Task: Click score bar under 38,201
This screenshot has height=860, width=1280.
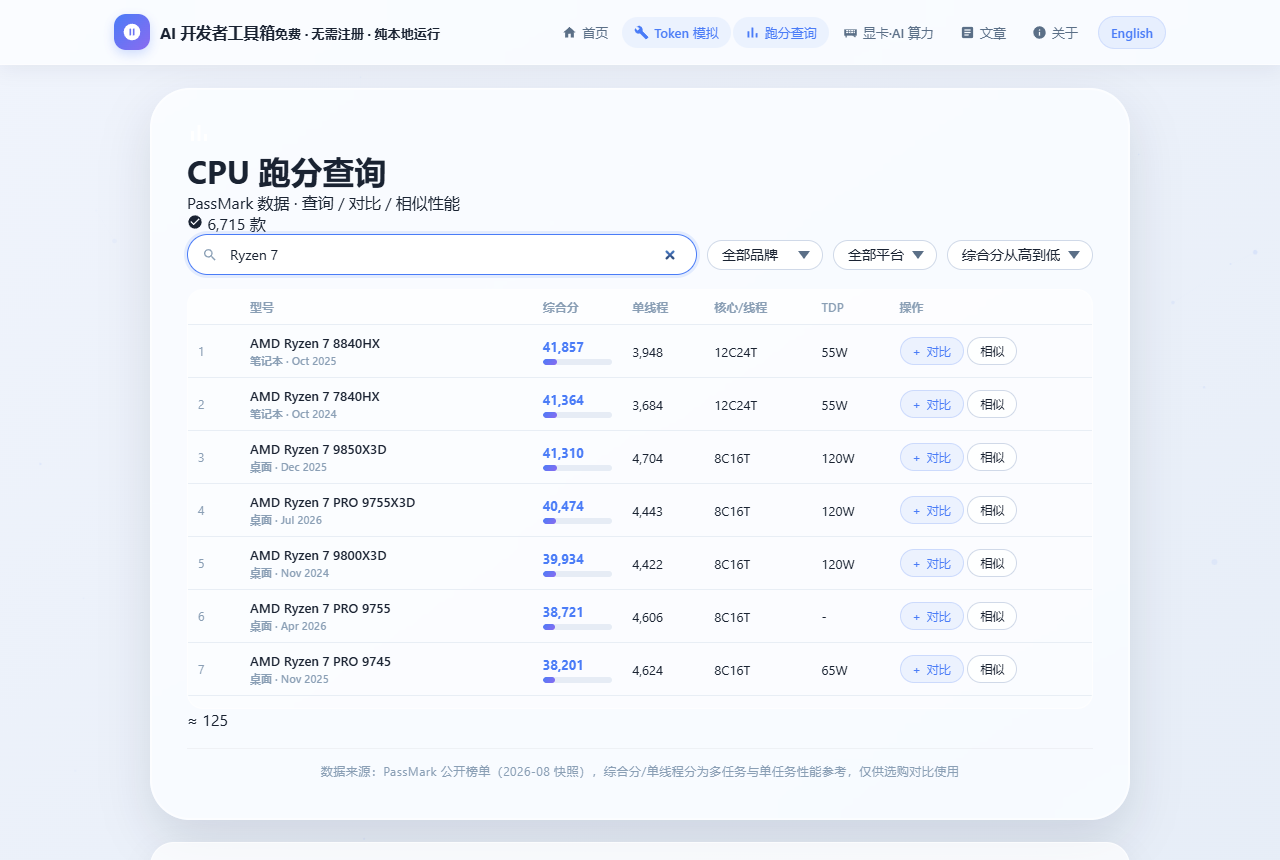Action: [577, 680]
